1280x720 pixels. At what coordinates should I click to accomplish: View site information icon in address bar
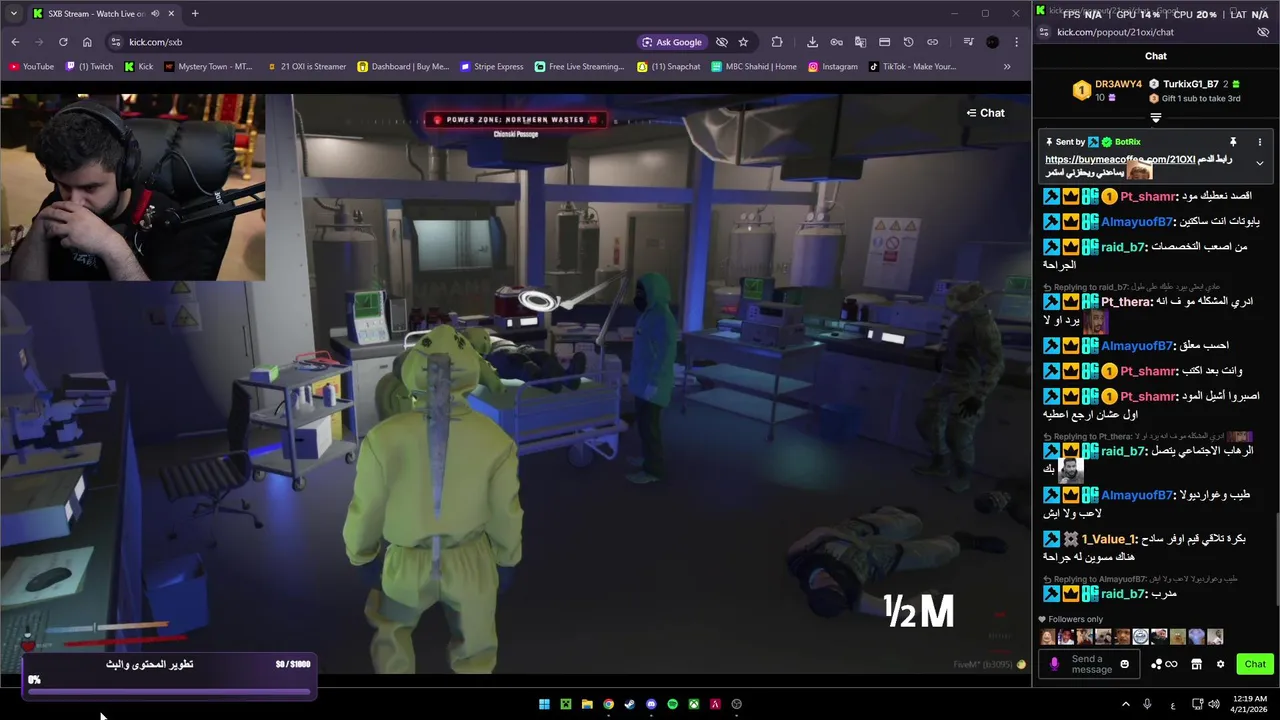point(116,42)
